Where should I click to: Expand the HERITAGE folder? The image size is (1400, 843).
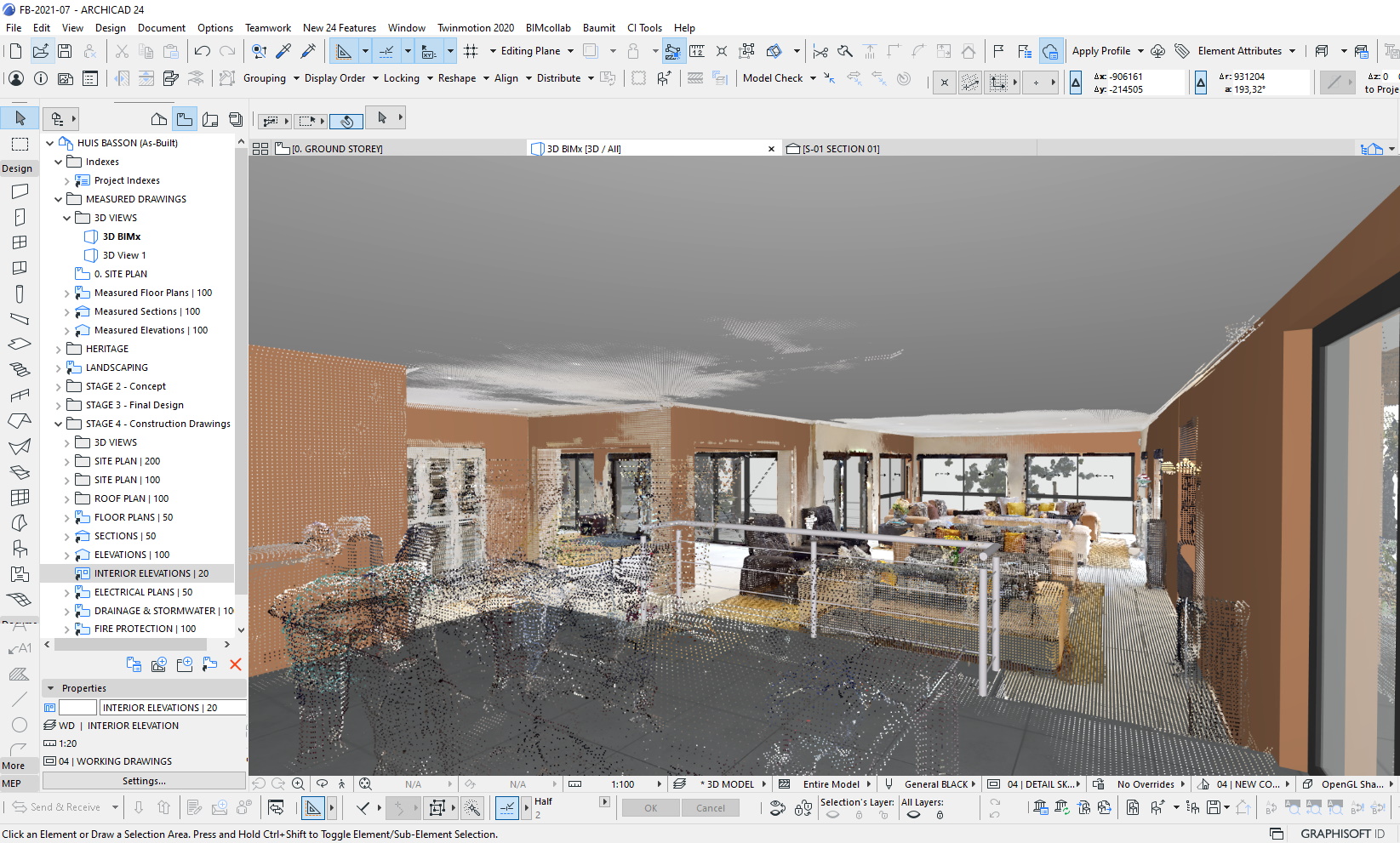(x=59, y=349)
